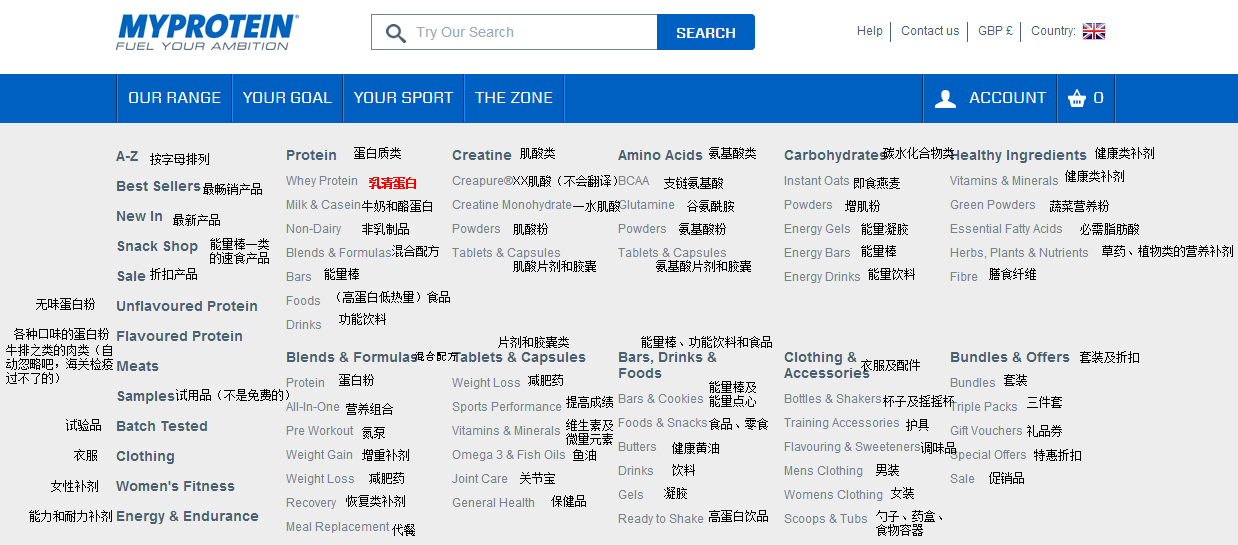The width and height of the screenshot is (1238, 545).
Task: Click the Amino Acids heading
Action: [660, 155]
